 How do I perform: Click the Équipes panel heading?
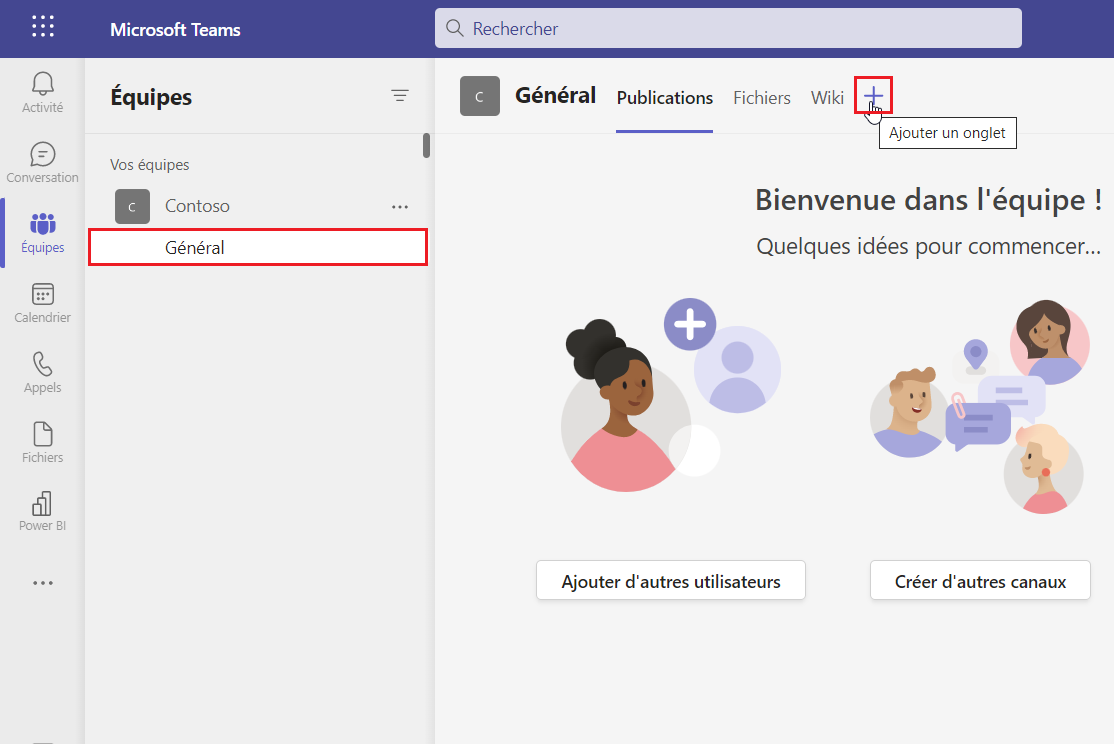[x=151, y=97]
